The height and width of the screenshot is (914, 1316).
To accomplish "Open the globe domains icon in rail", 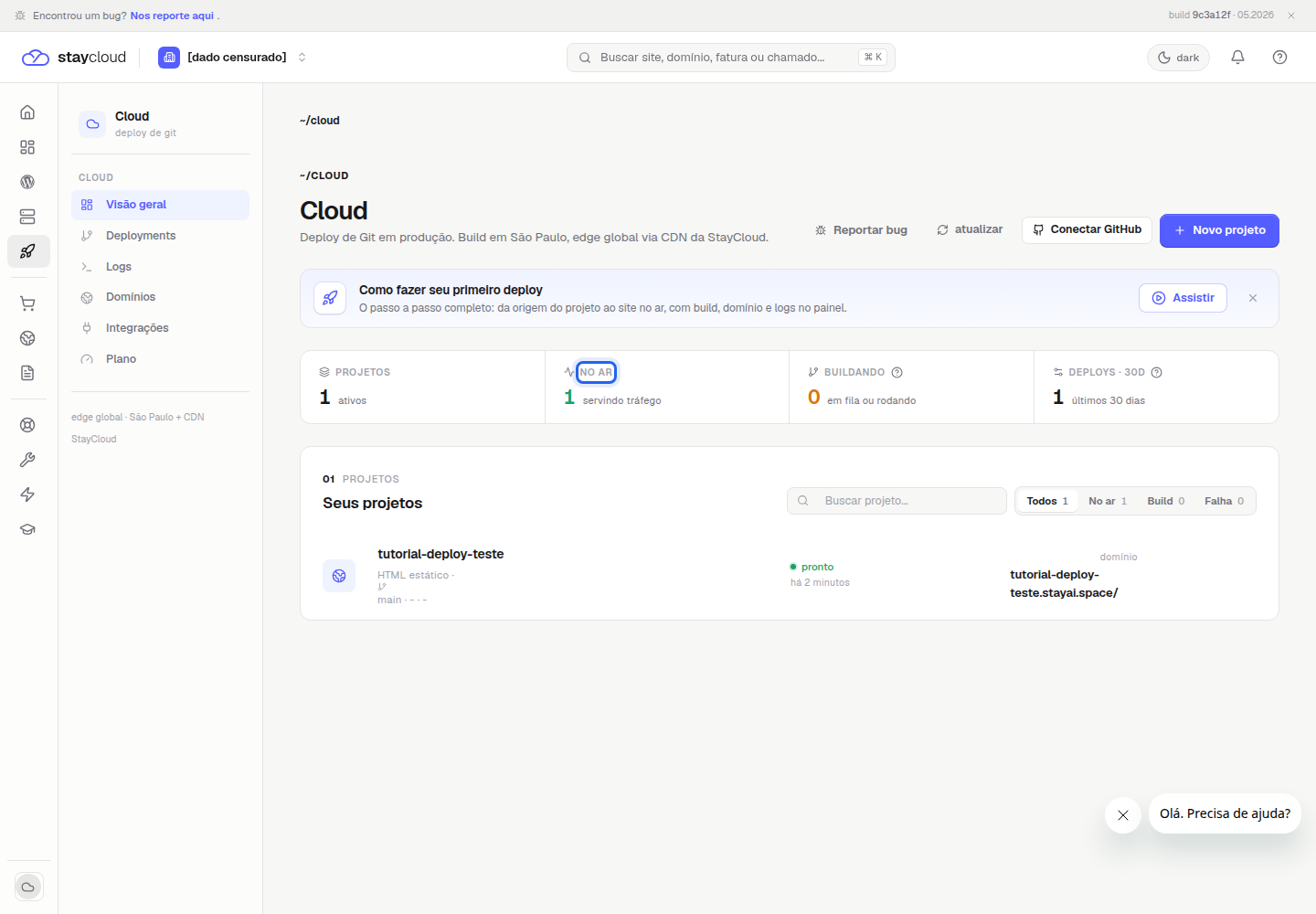I will click(x=27, y=338).
